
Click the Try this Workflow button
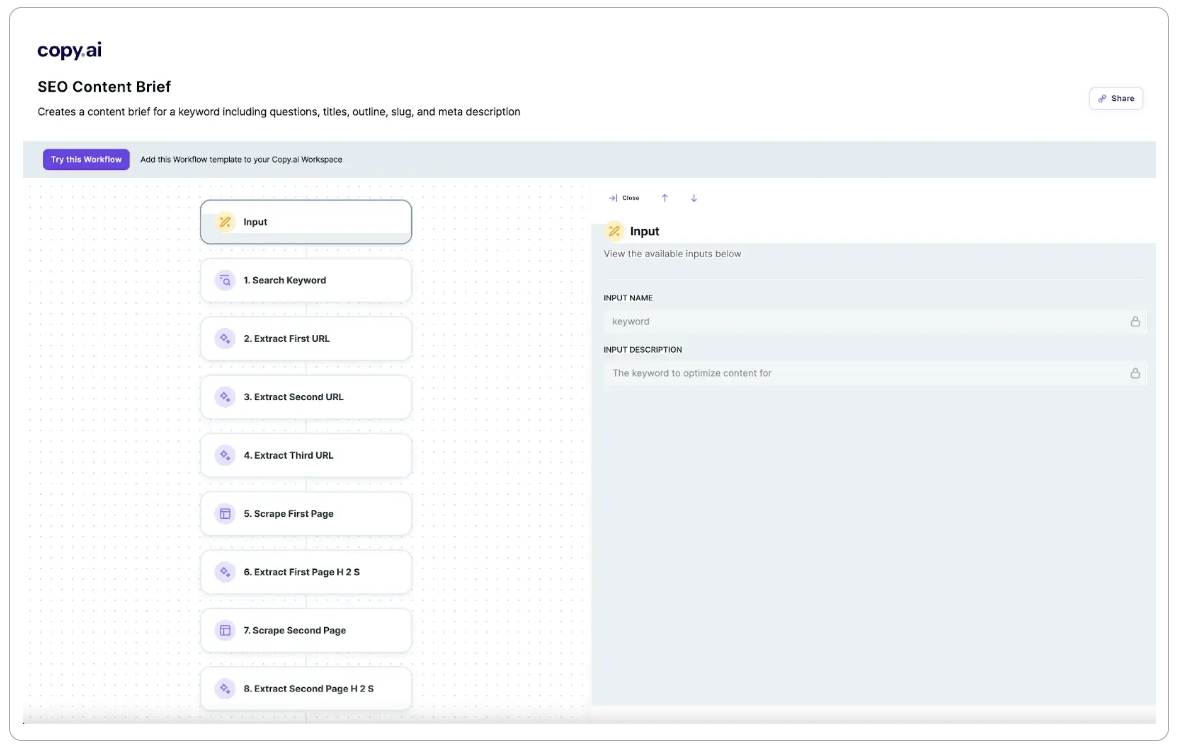[x=86, y=159]
